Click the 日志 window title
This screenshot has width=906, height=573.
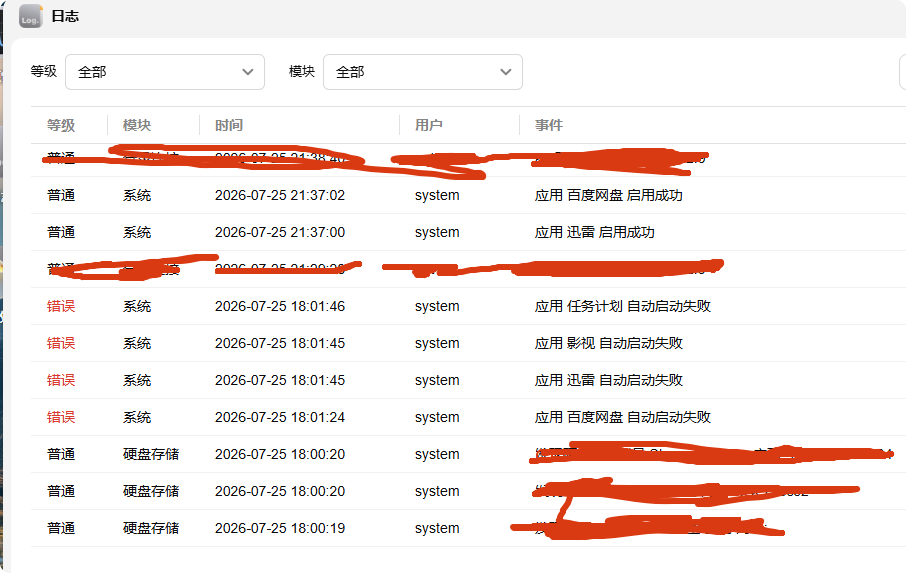coord(65,16)
